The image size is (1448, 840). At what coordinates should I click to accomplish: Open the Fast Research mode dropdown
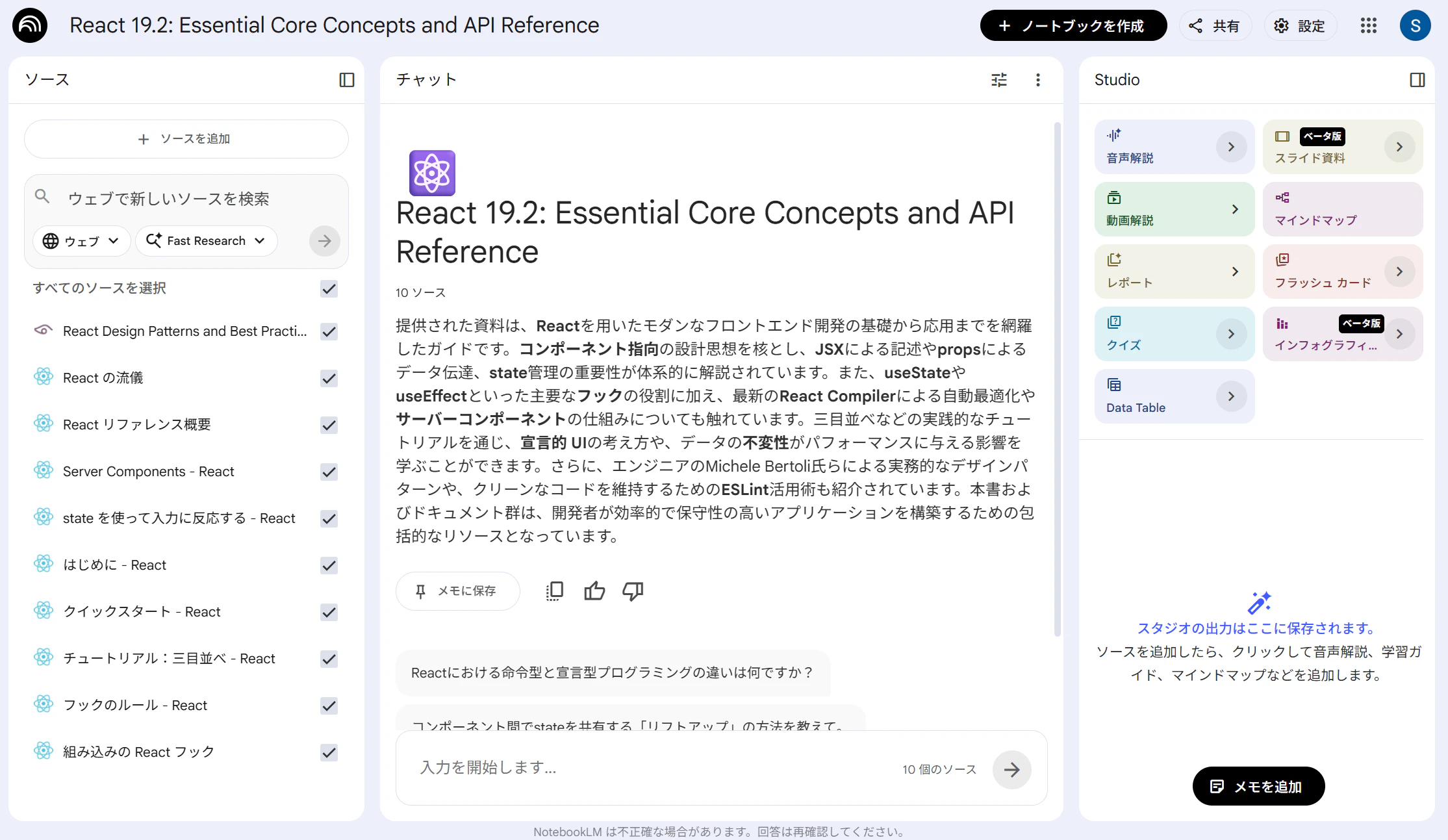(206, 241)
